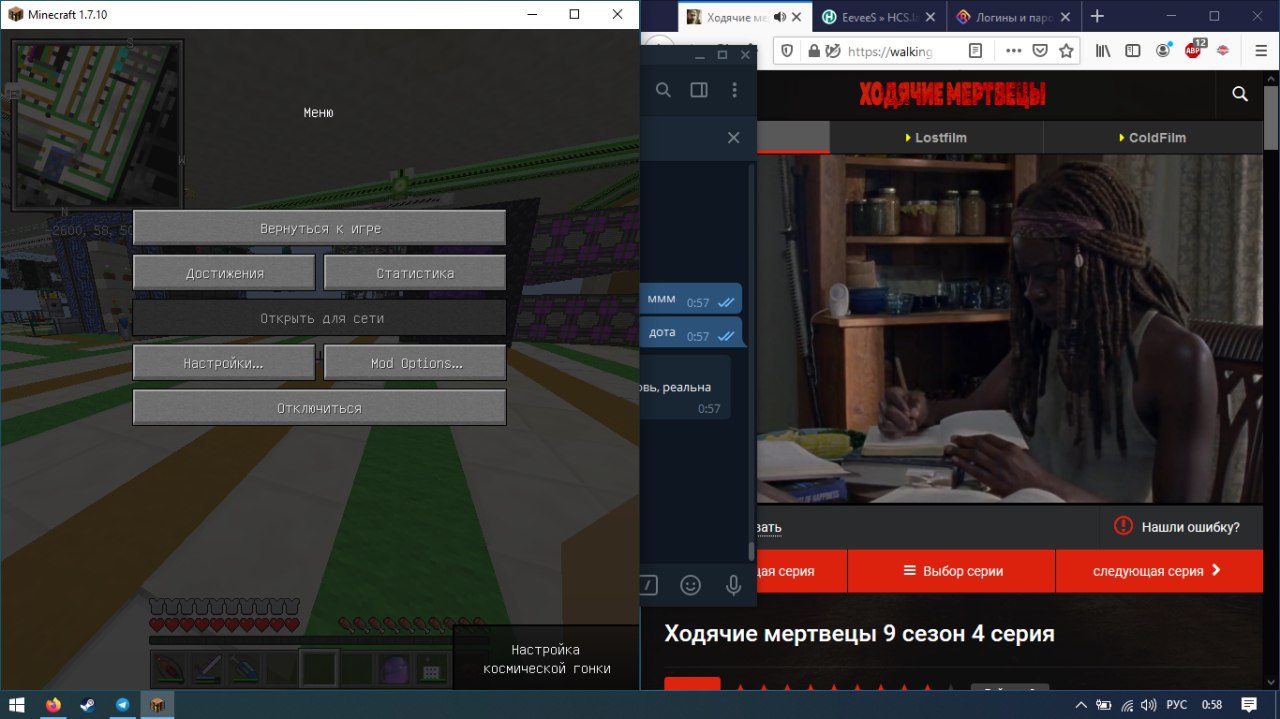1280x719 pixels.
Task: Click the battery tray icon
Action: click(x=1105, y=704)
